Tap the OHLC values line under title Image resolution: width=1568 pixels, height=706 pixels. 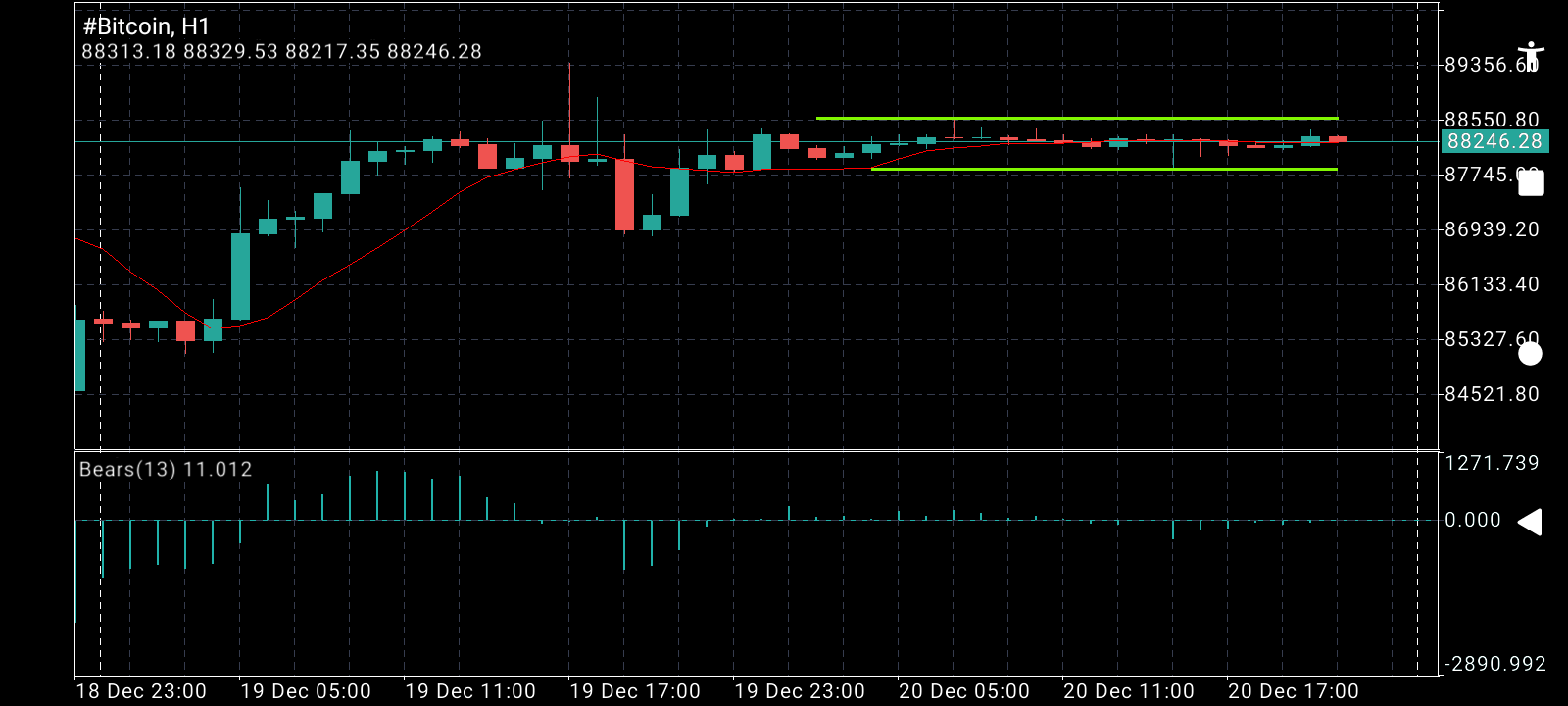coord(281,51)
